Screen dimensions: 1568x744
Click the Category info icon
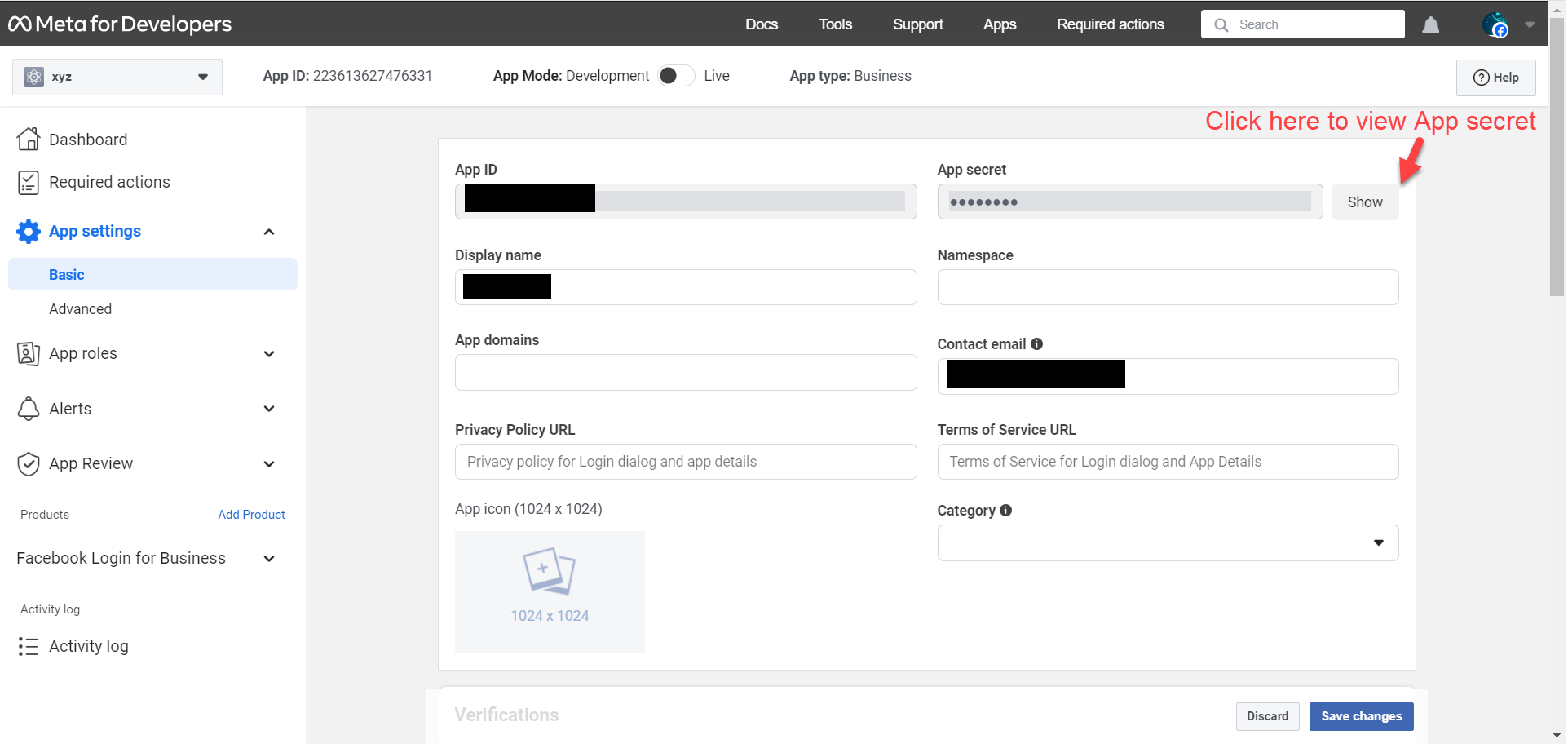[x=1005, y=511]
